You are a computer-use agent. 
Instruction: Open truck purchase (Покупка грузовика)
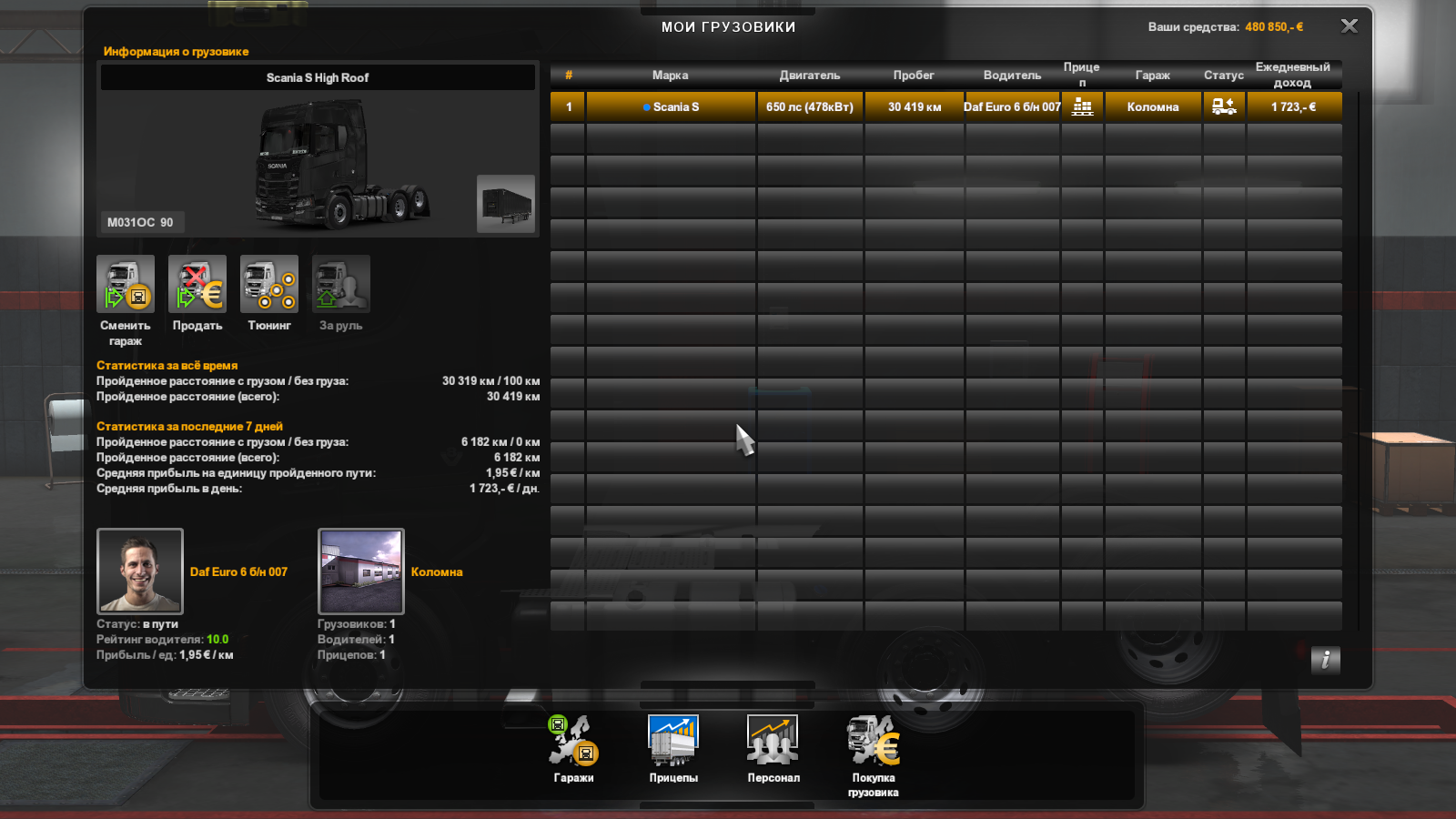(x=874, y=741)
